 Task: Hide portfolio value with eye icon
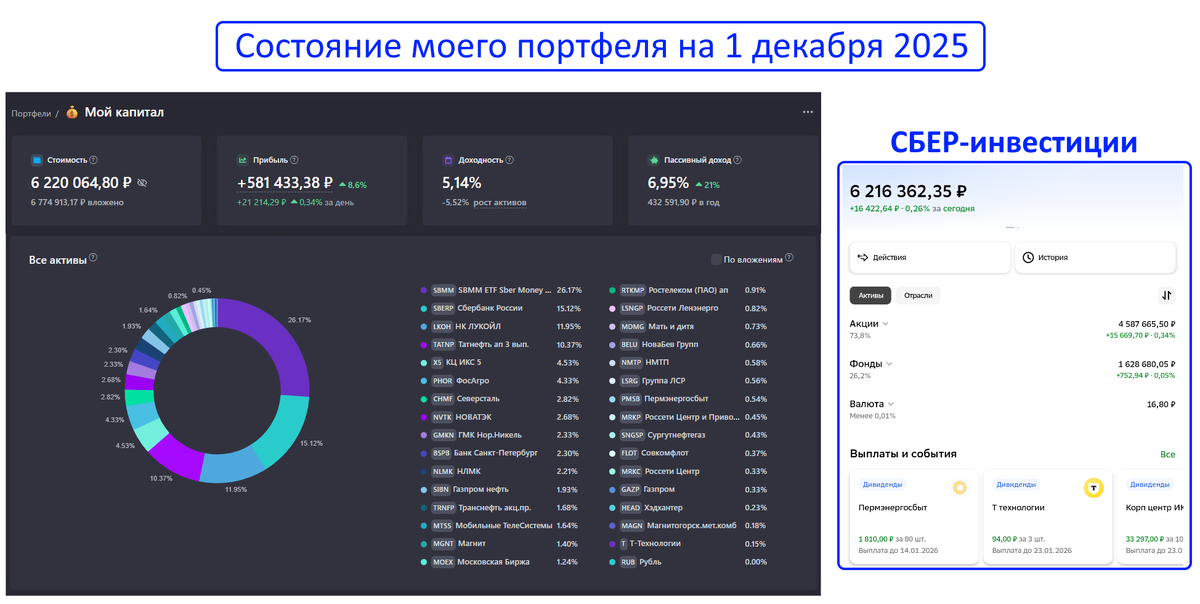[142, 183]
